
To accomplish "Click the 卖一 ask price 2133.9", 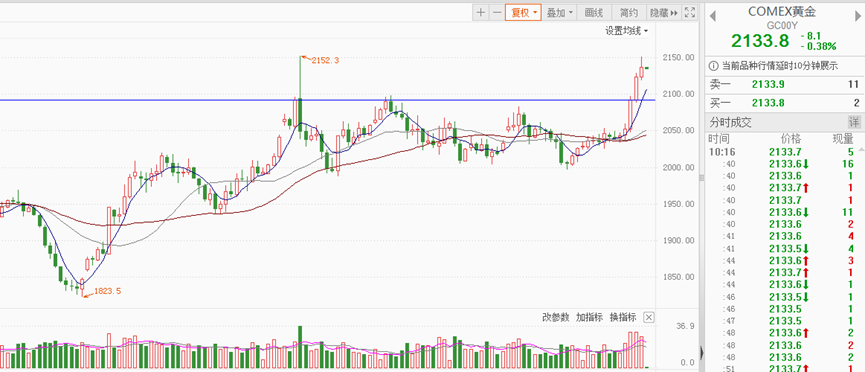I will pos(768,84).
